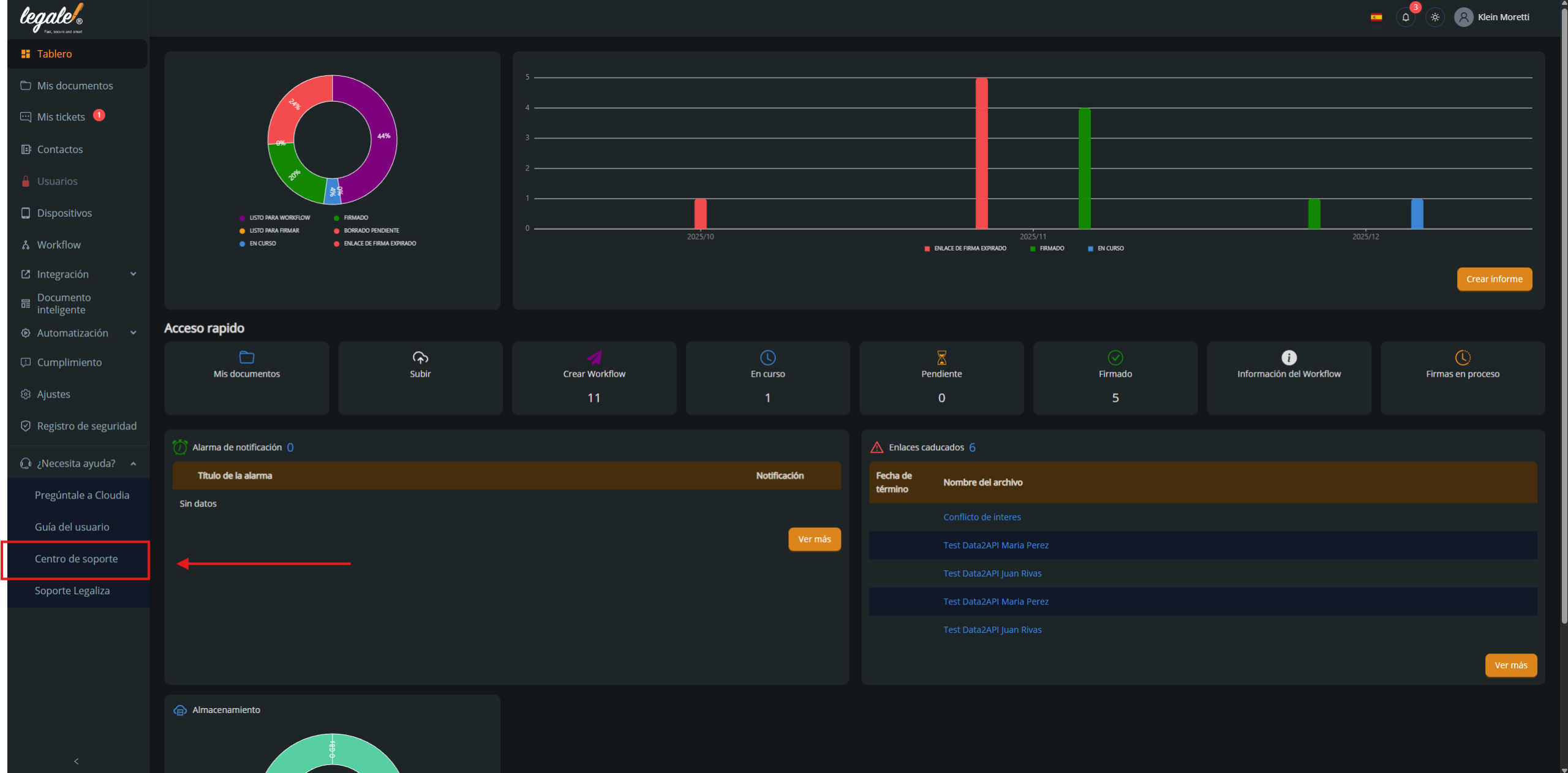This screenshot has width=1568, height=773.
Task: Open Mis tickets in sidebar
Action: coord(61,117)
